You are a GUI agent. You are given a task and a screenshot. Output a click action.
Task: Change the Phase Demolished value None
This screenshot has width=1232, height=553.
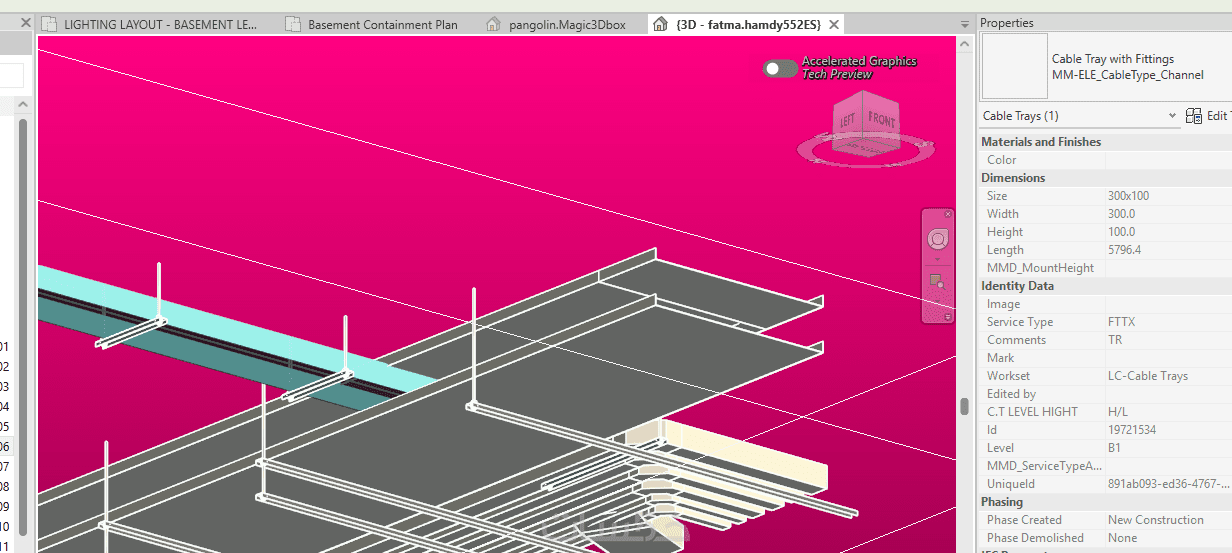point(1168,538)
